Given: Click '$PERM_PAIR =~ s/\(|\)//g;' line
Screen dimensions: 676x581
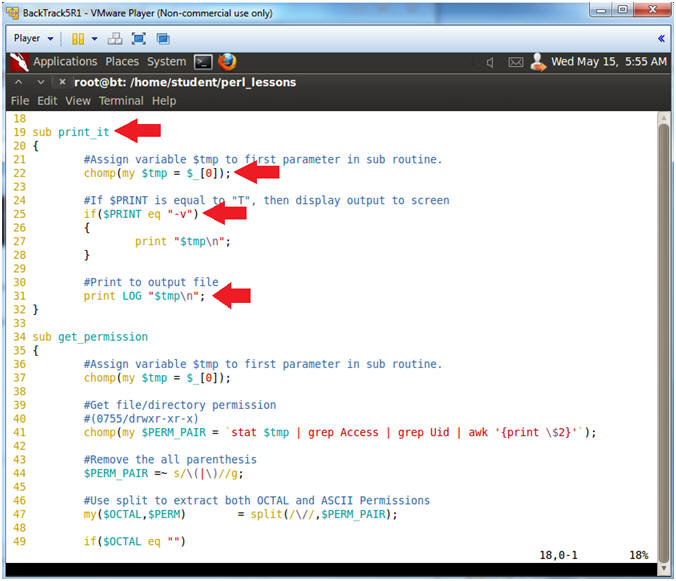Looking at the screenshot, I should click(163, 474).
